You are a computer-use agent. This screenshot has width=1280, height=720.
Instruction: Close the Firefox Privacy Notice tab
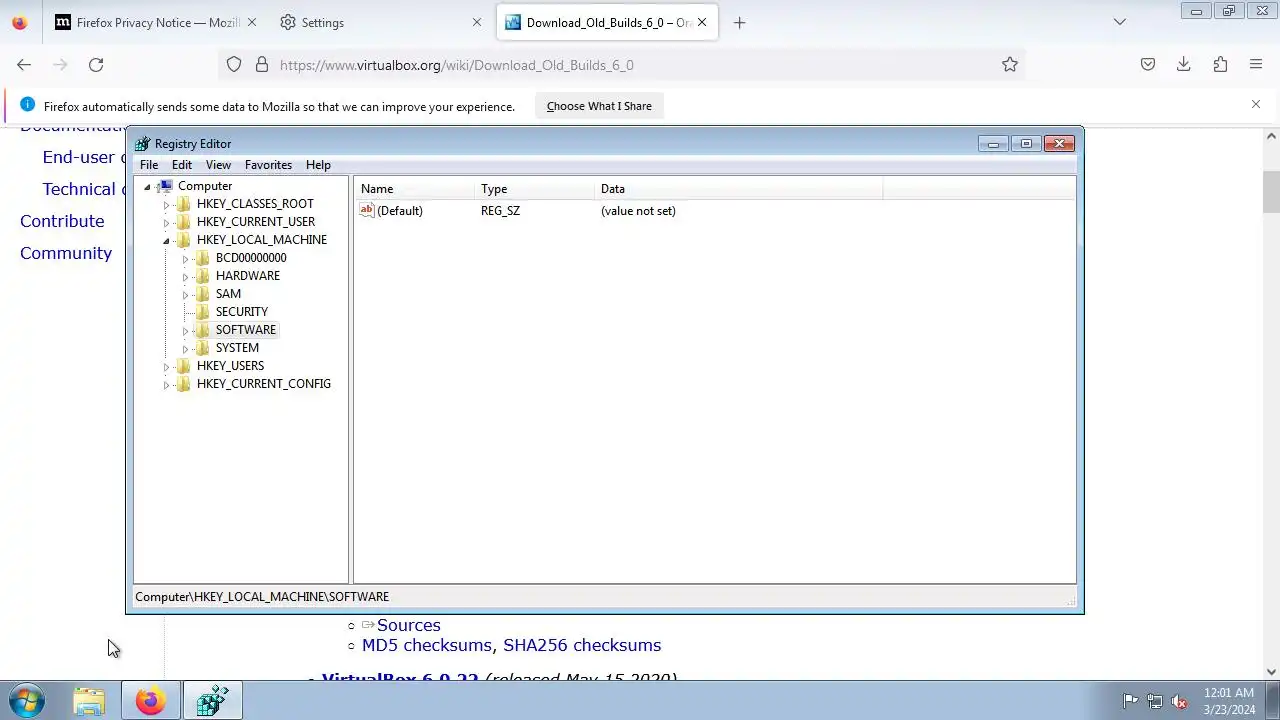(x=251, y=22)
